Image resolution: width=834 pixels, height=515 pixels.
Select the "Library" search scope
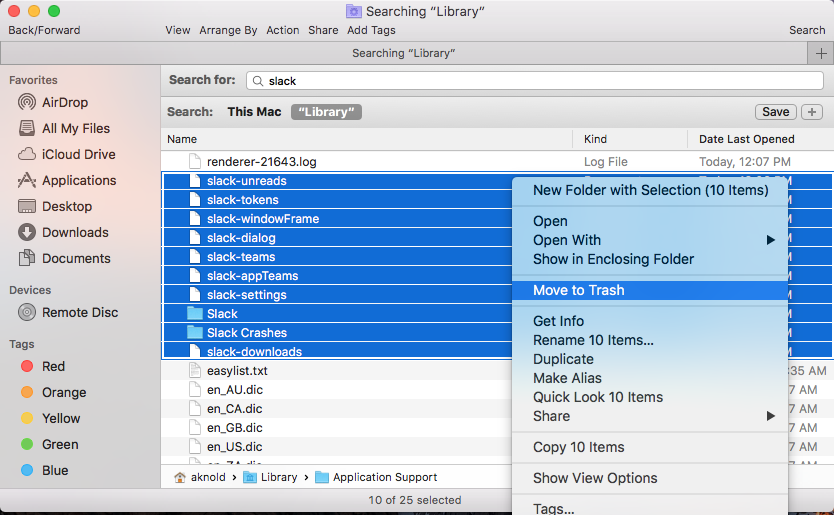pos(326,112)
